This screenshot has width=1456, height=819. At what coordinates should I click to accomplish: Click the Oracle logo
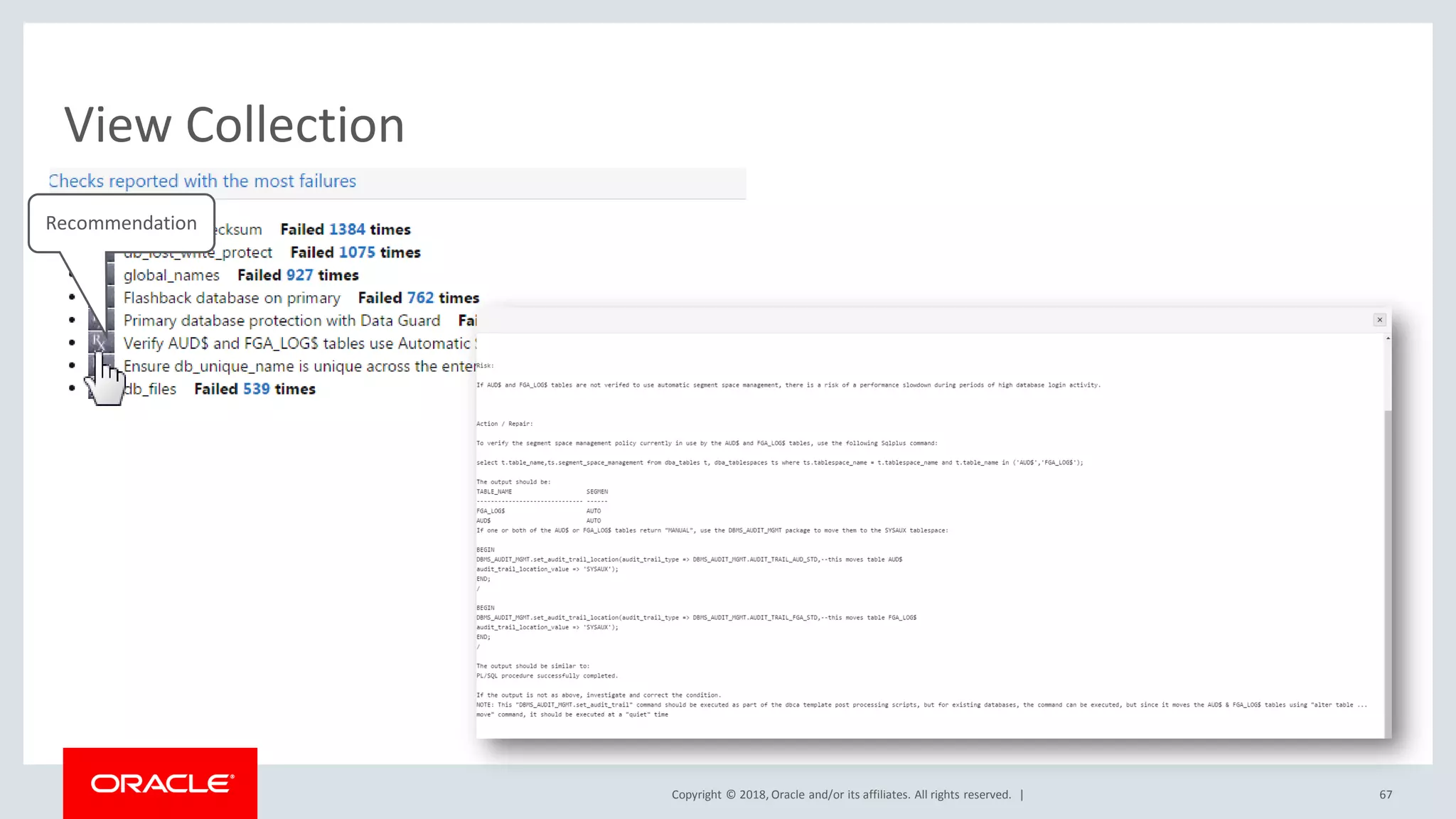pos(160,783)
